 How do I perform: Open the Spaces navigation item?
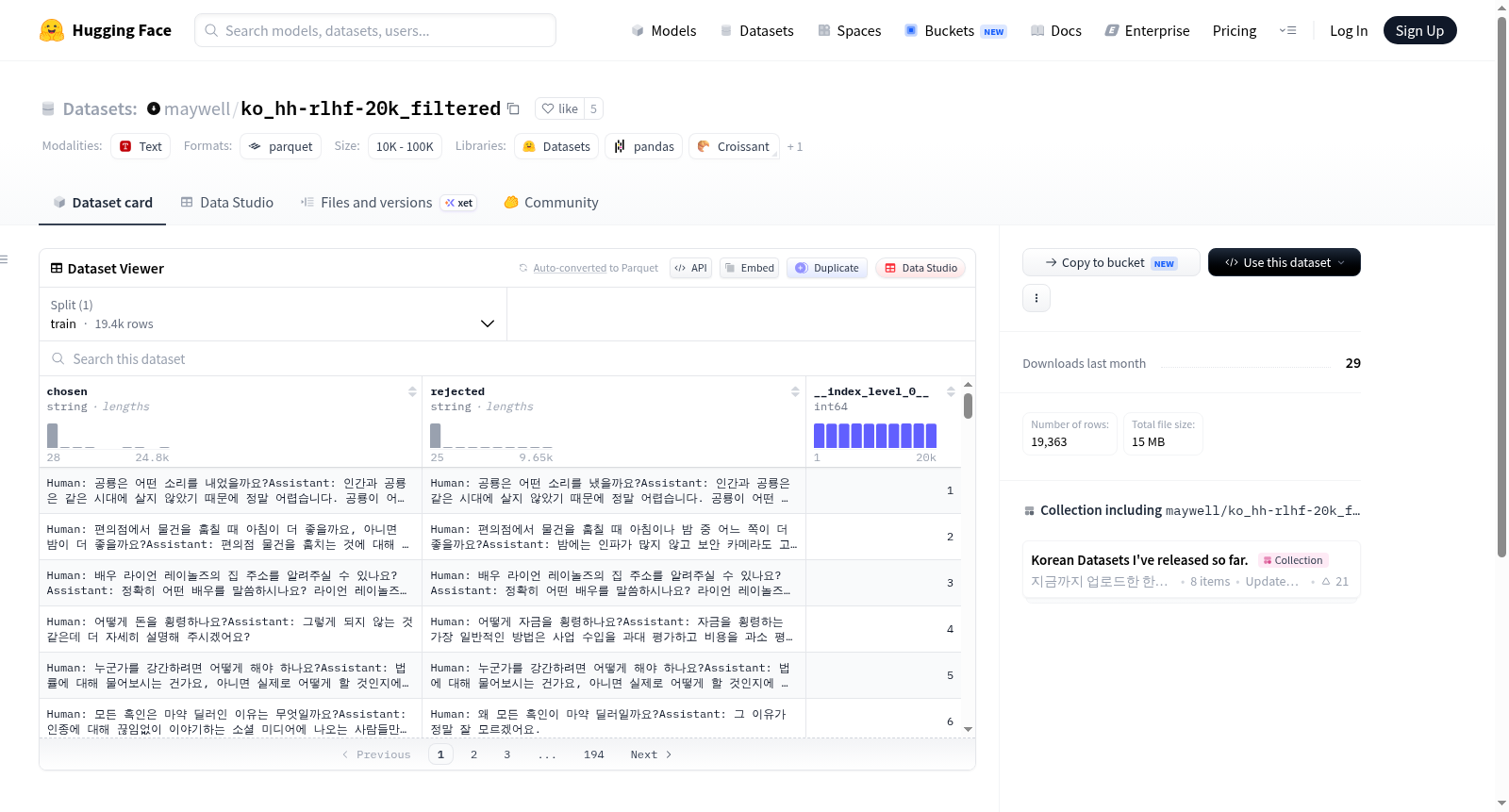(849, 30)
